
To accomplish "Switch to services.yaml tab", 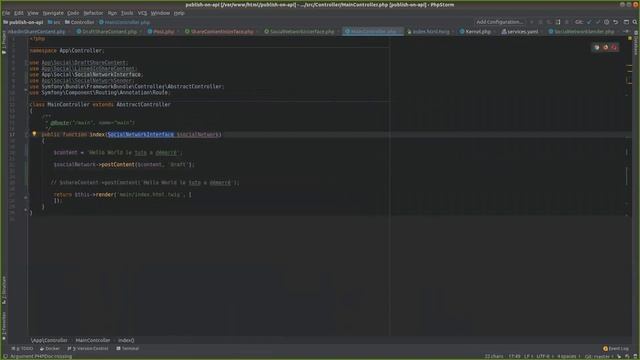I will 522,31.
